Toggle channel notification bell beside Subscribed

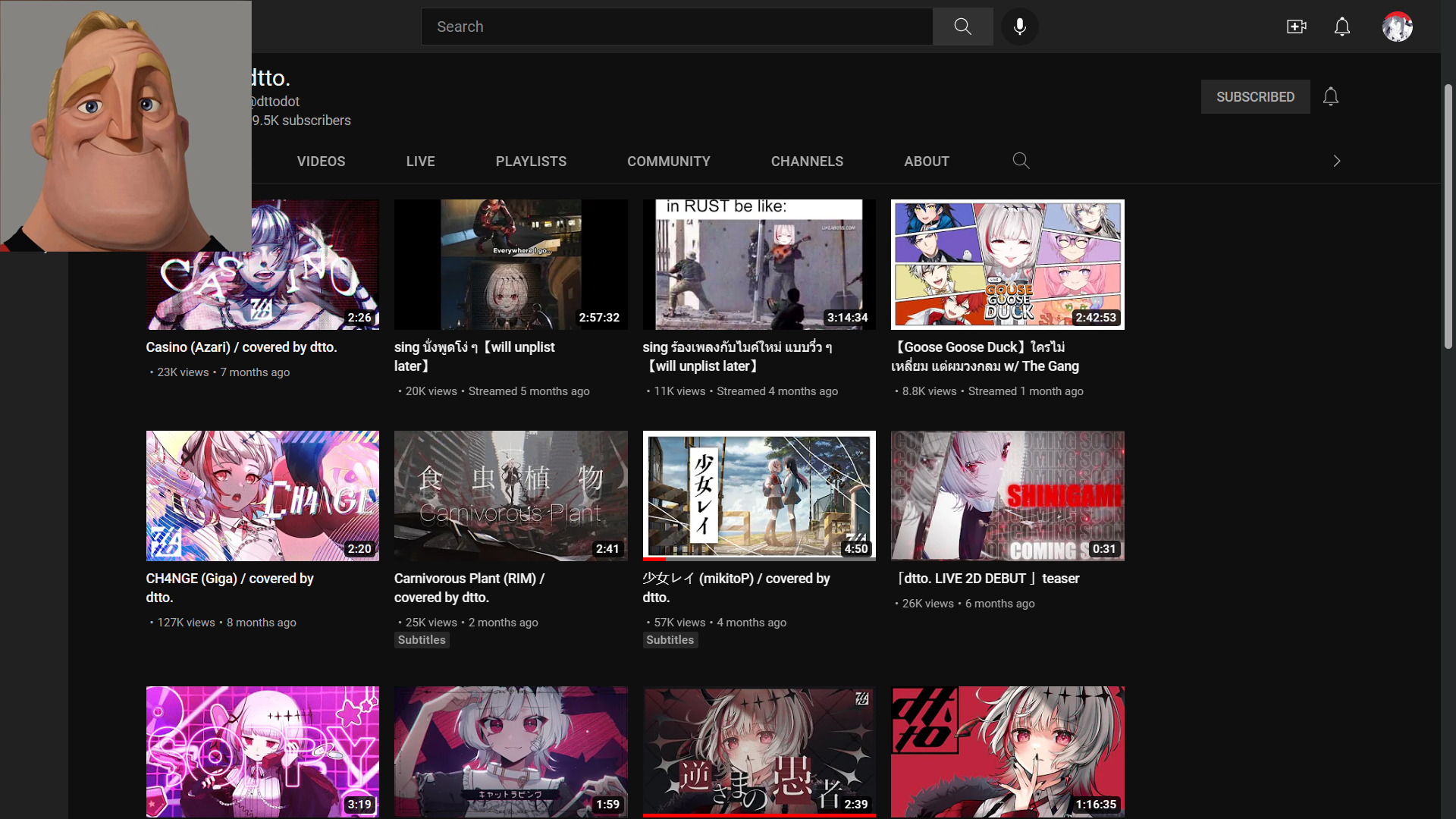coord(1330,97)
